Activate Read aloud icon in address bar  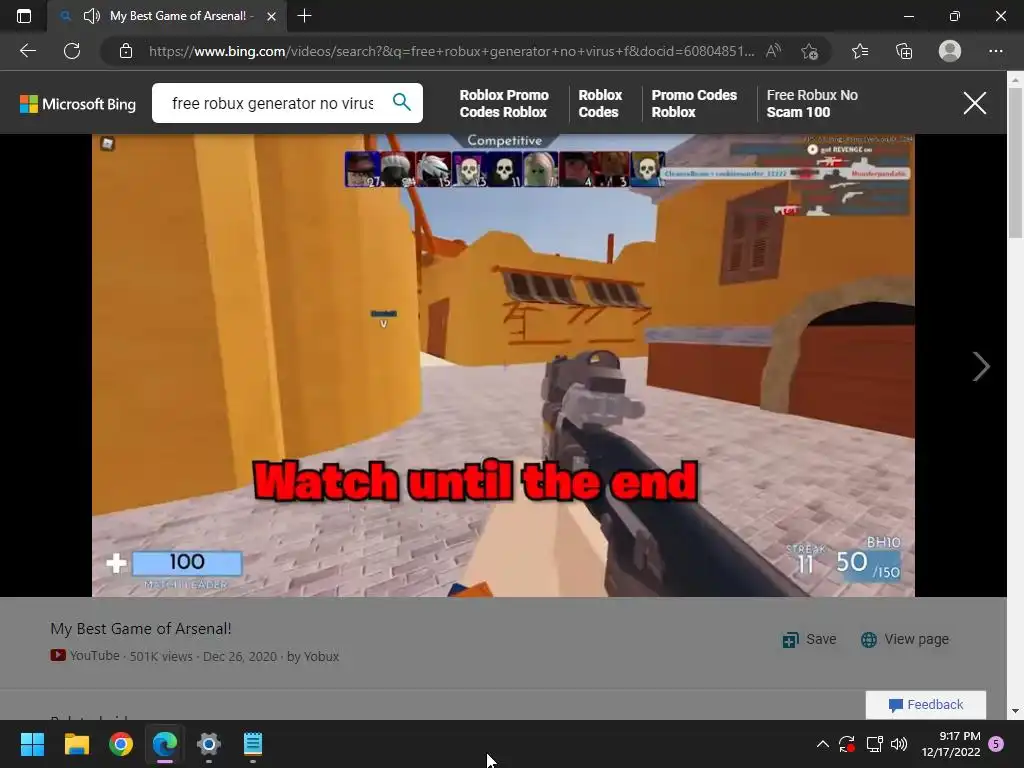[773, 51]
